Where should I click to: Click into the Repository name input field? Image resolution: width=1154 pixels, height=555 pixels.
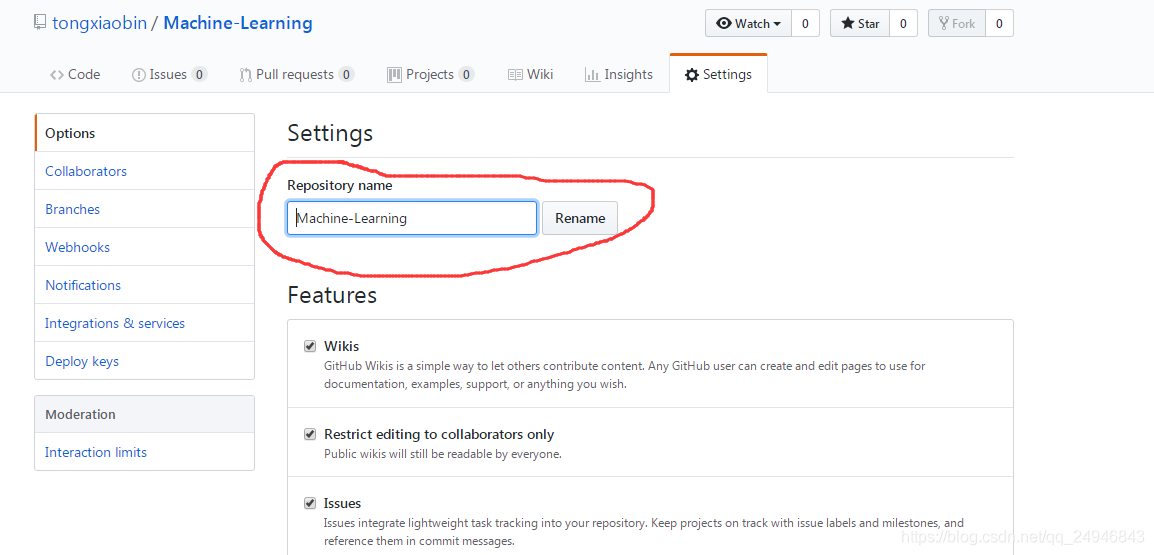412,218
